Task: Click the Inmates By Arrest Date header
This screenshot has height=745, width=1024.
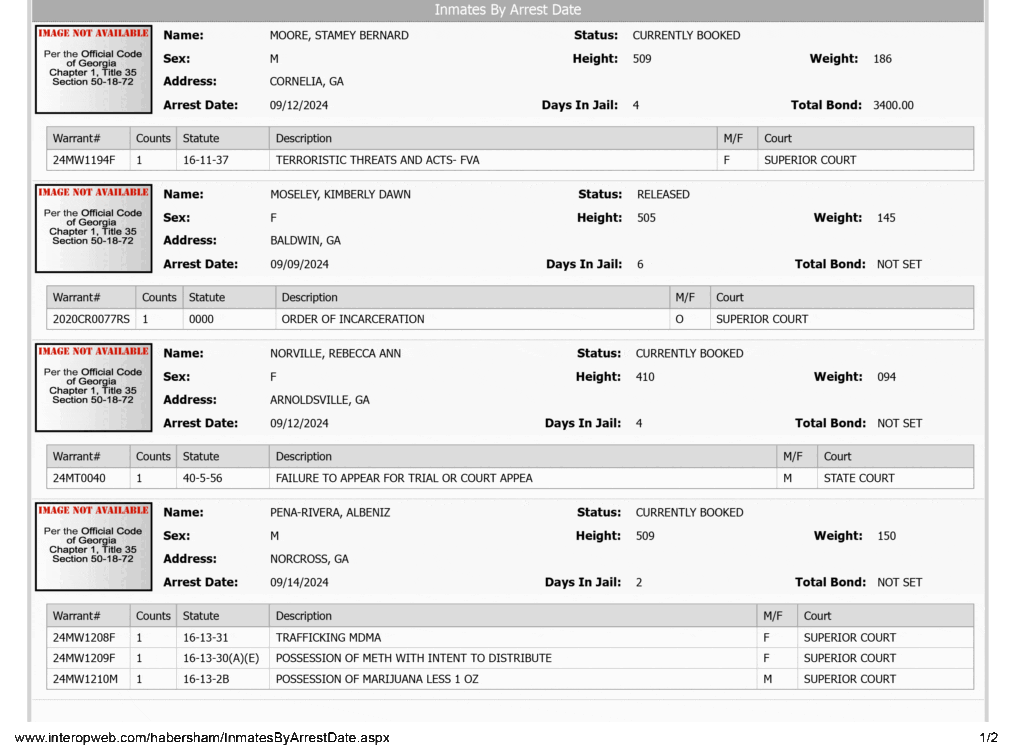Action: 507,10
